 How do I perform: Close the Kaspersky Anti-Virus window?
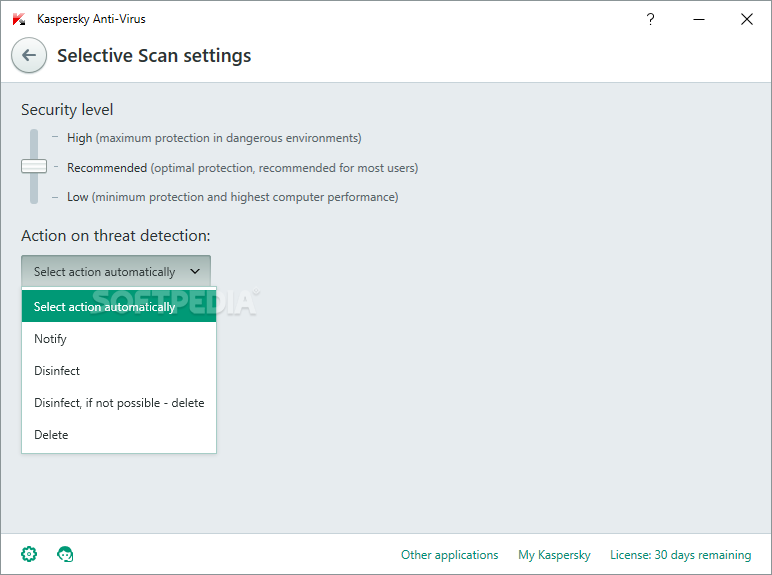click(x=746, y=19)
